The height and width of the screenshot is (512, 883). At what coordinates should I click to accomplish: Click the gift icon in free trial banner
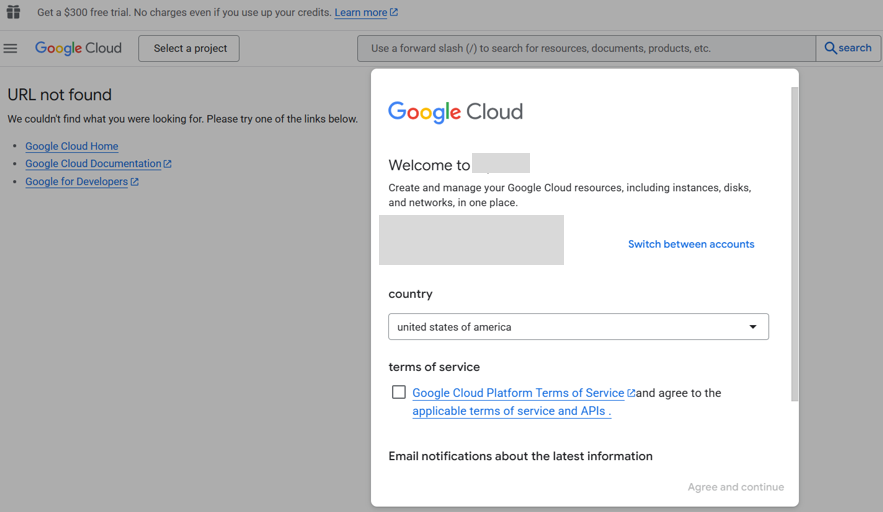[x=13, y=12]
